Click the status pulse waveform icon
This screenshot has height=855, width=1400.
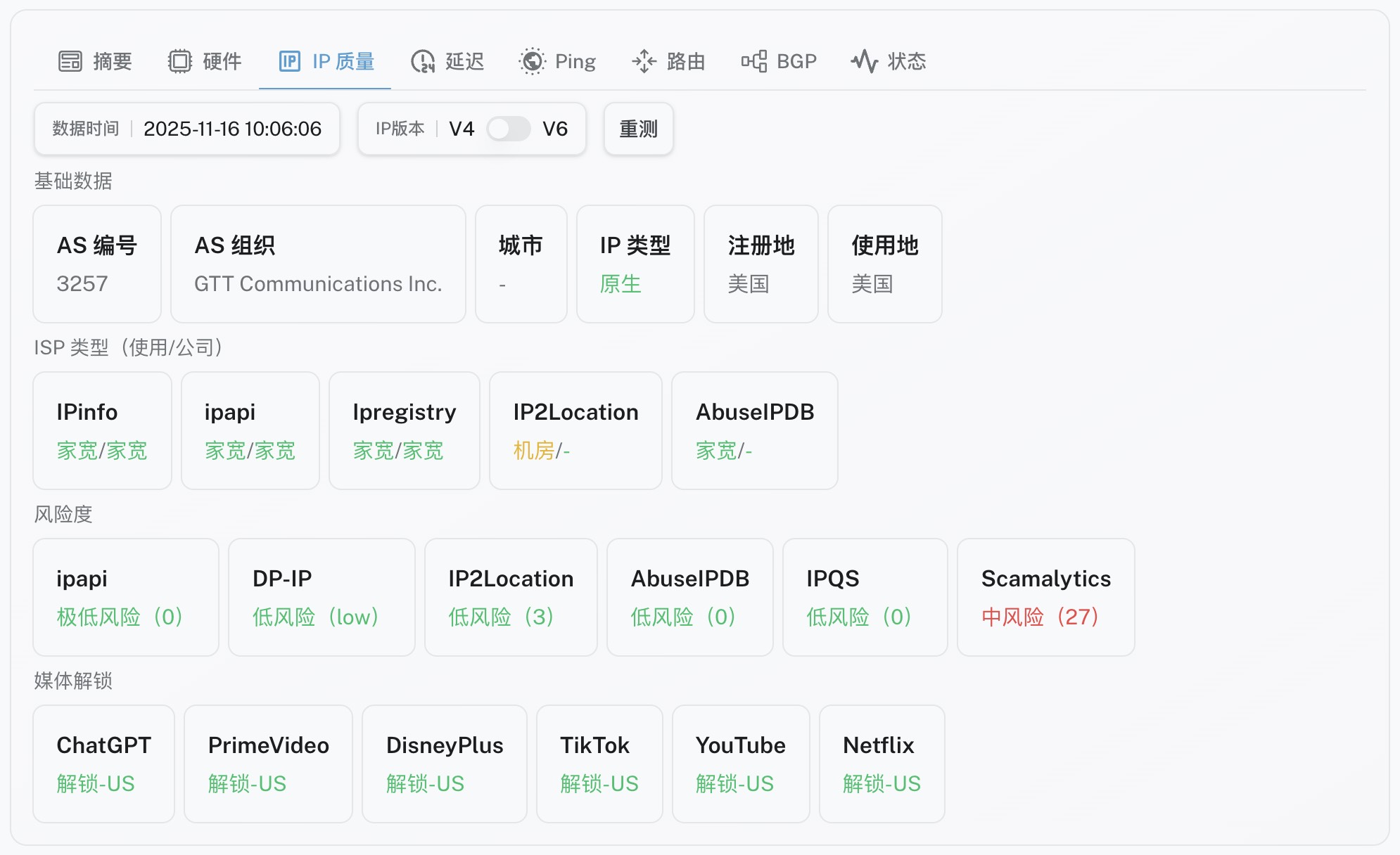tap(864, 61)
